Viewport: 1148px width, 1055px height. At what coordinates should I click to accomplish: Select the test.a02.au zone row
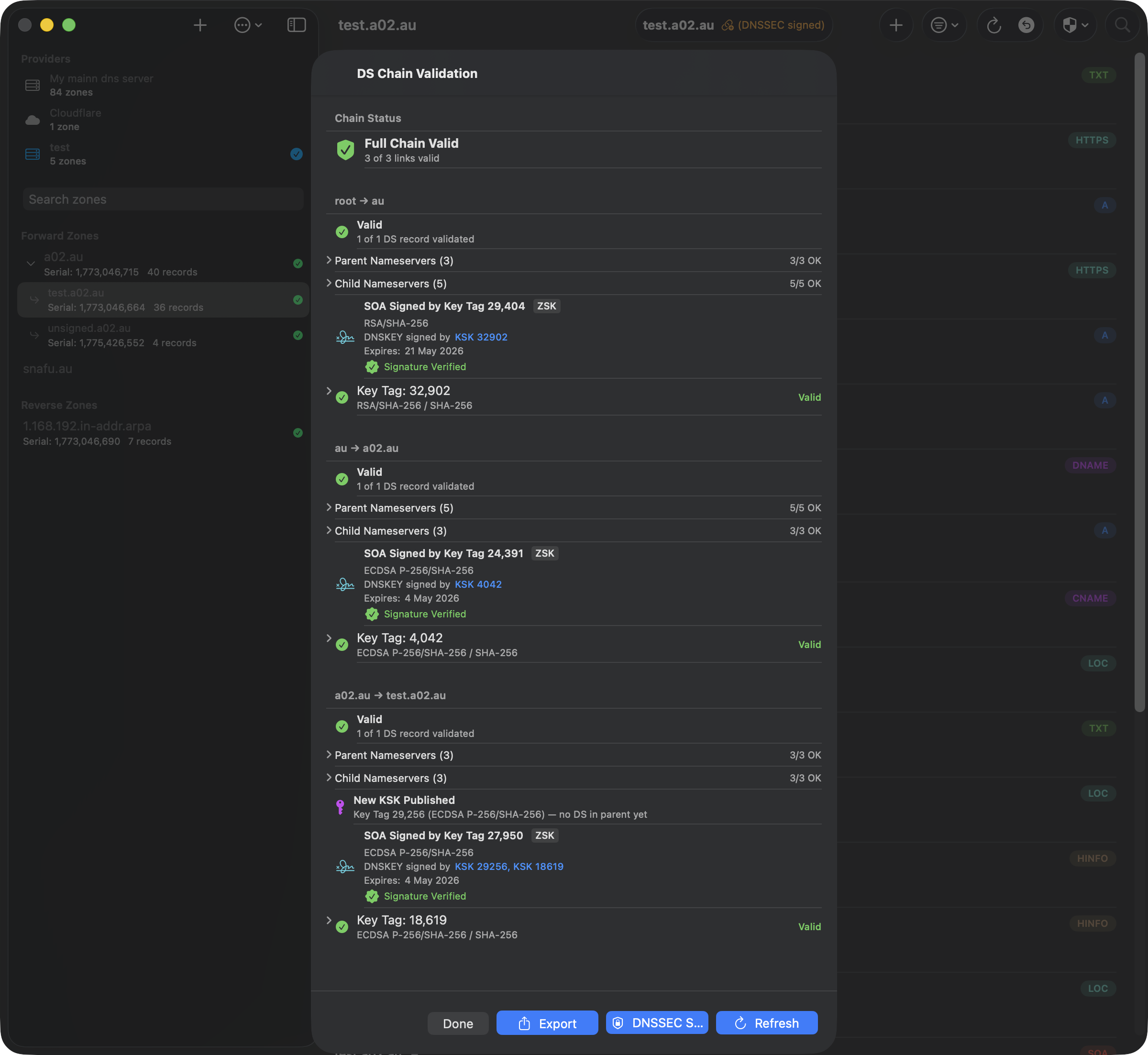pos(163,300)
